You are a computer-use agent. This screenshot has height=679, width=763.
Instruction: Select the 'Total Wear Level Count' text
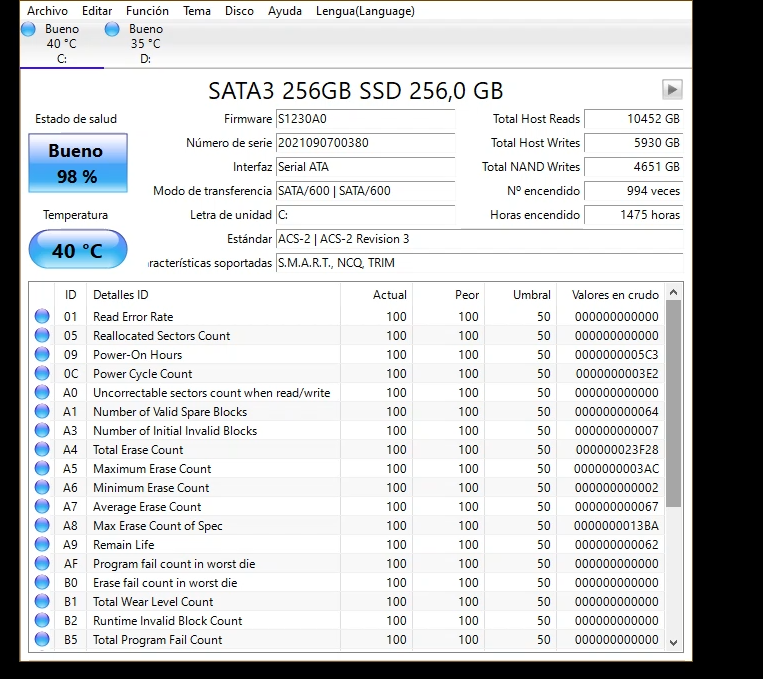point(153,602)
